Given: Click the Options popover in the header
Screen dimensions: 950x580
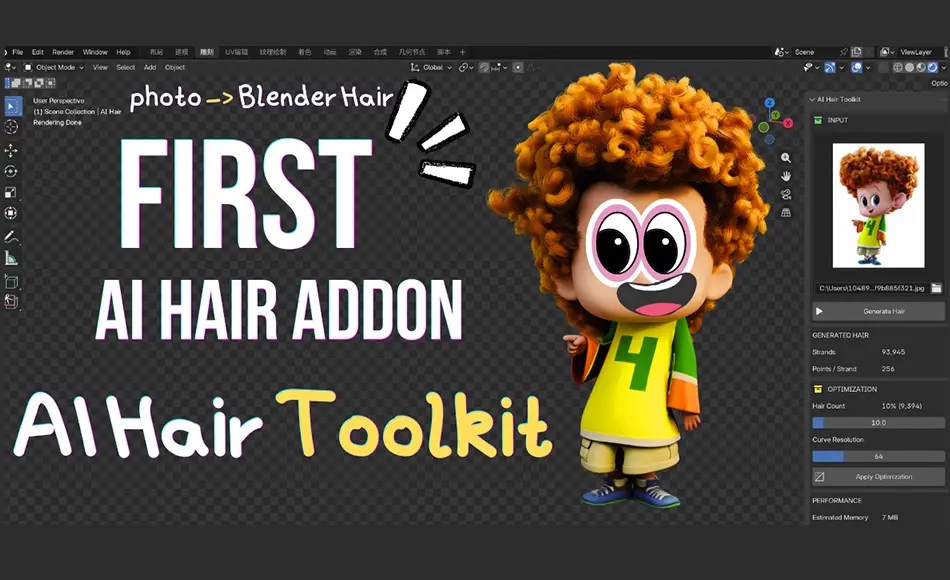Looking at the screenshot, I should pyautogui.click(x=940, y=84).
